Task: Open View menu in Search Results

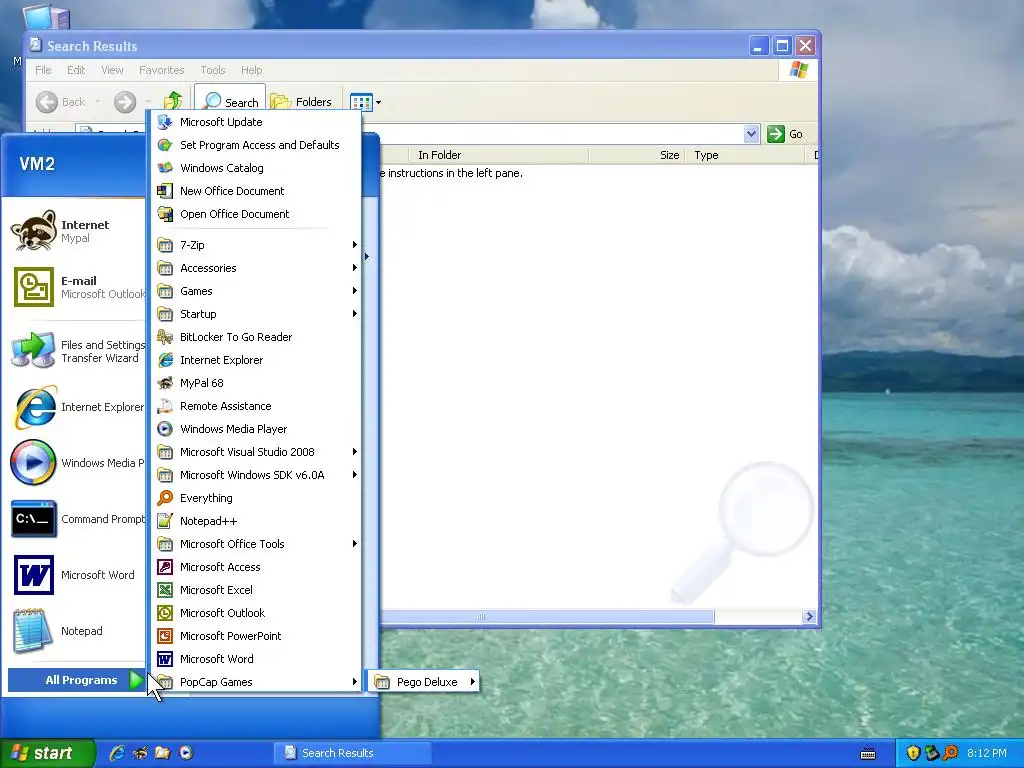Action: (112, 70)
